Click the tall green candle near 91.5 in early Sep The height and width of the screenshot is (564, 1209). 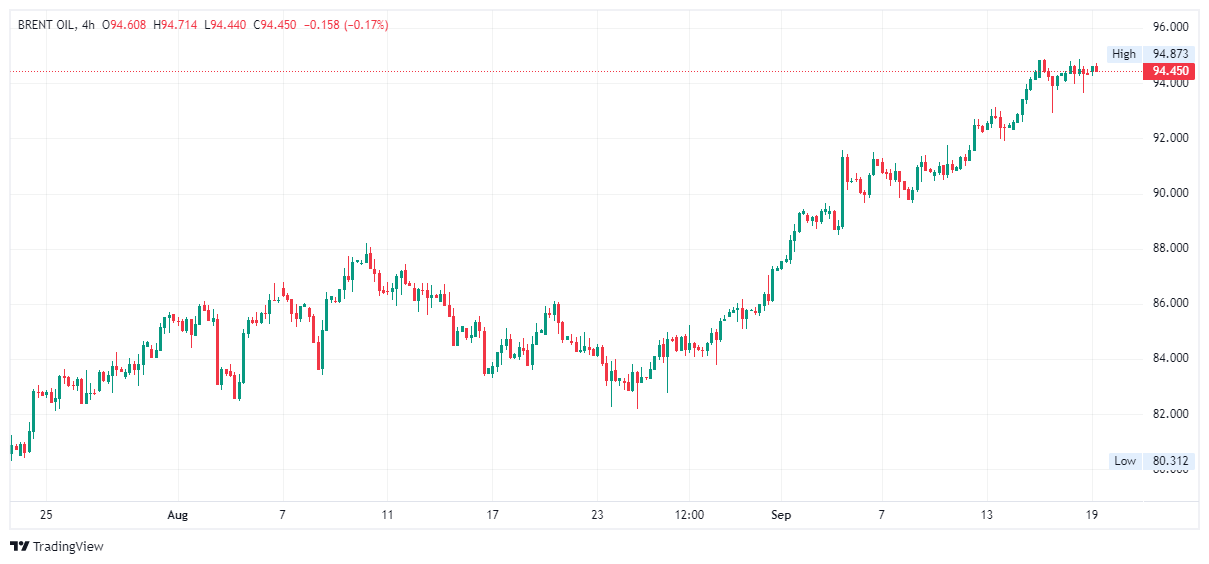tap(844, 190)
